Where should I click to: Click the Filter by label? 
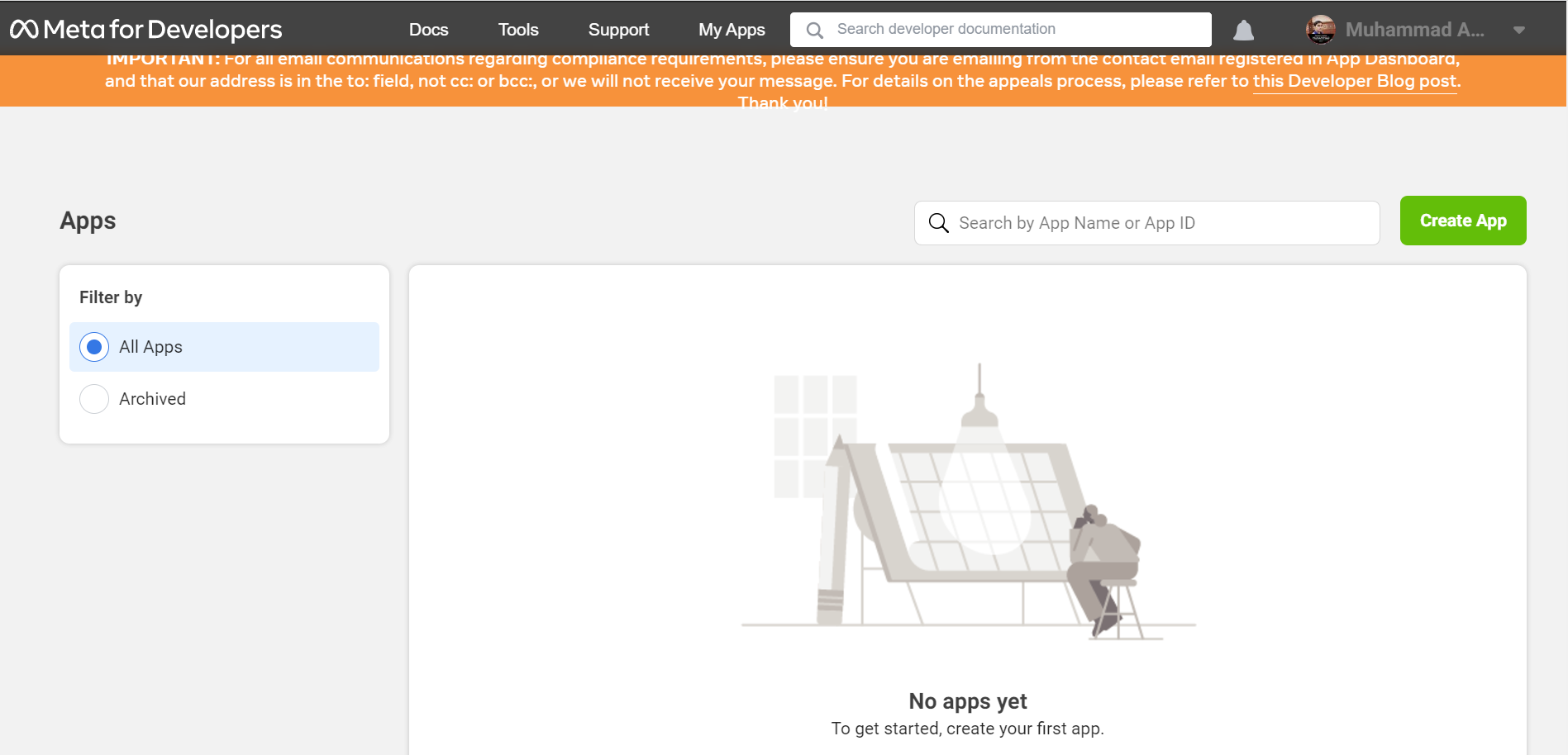pyautogui.click(x=111, y=297)
